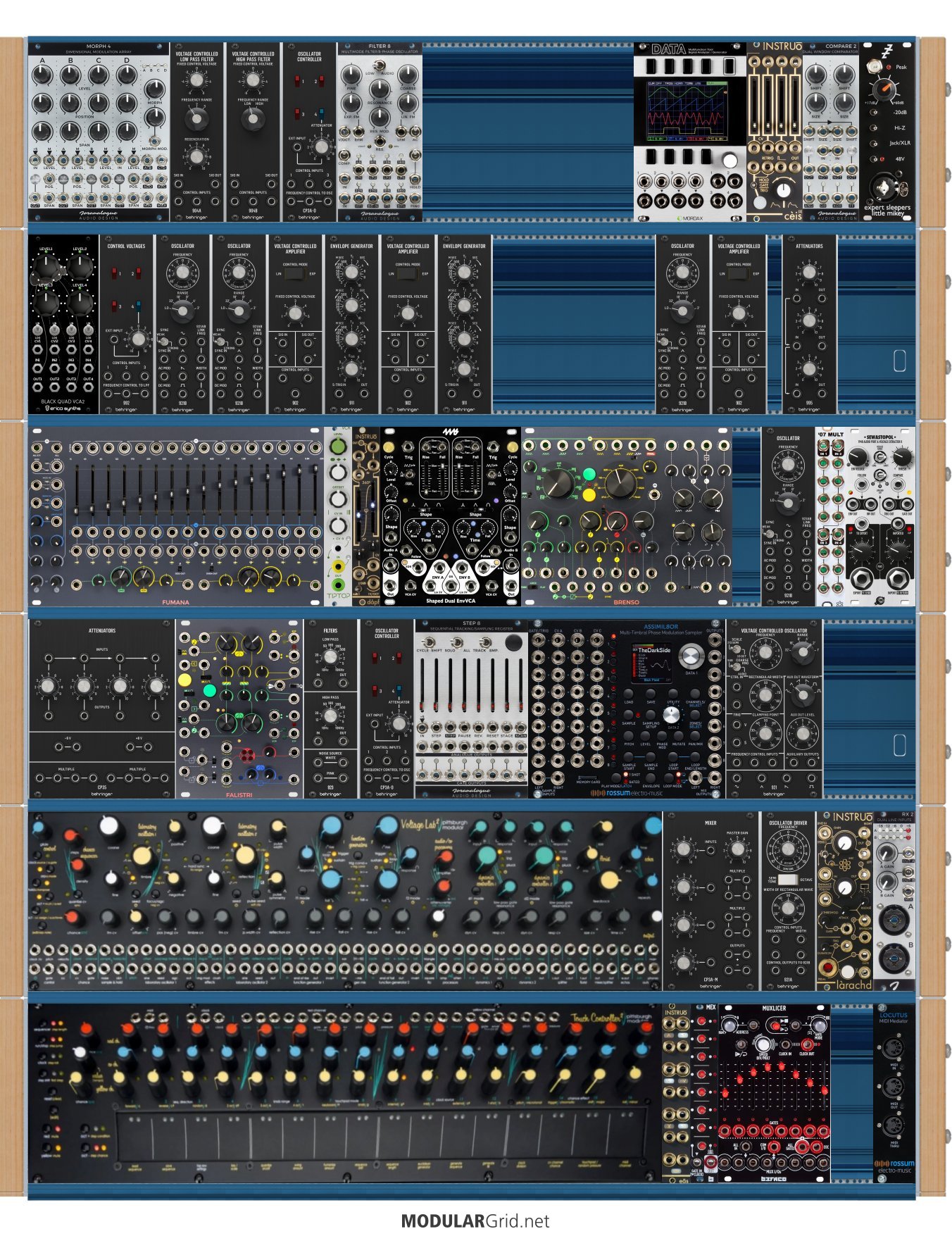Screen dimensions: 952x1236
Task: Click the Data 1 encoder on Assimil8or
Action: pyautogui.click(x=691, y=656)
